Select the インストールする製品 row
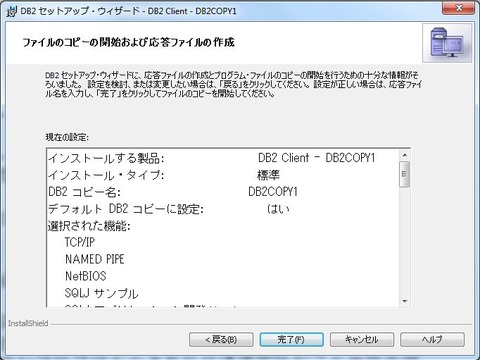Screen dimensions: 480x360 223,158
